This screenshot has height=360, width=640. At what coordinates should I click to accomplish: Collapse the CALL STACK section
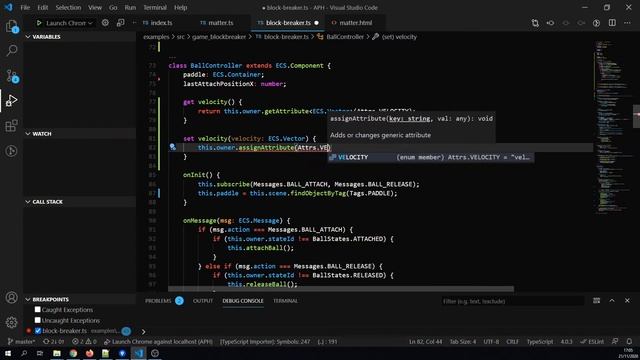tap(80, 202)
